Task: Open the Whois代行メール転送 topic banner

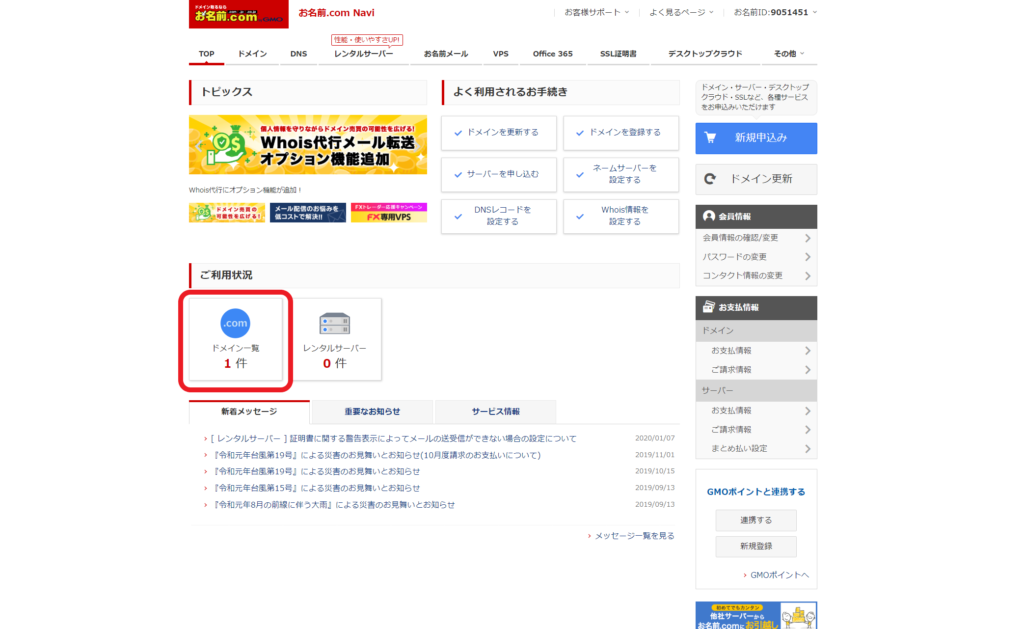Action: point(308,145)
